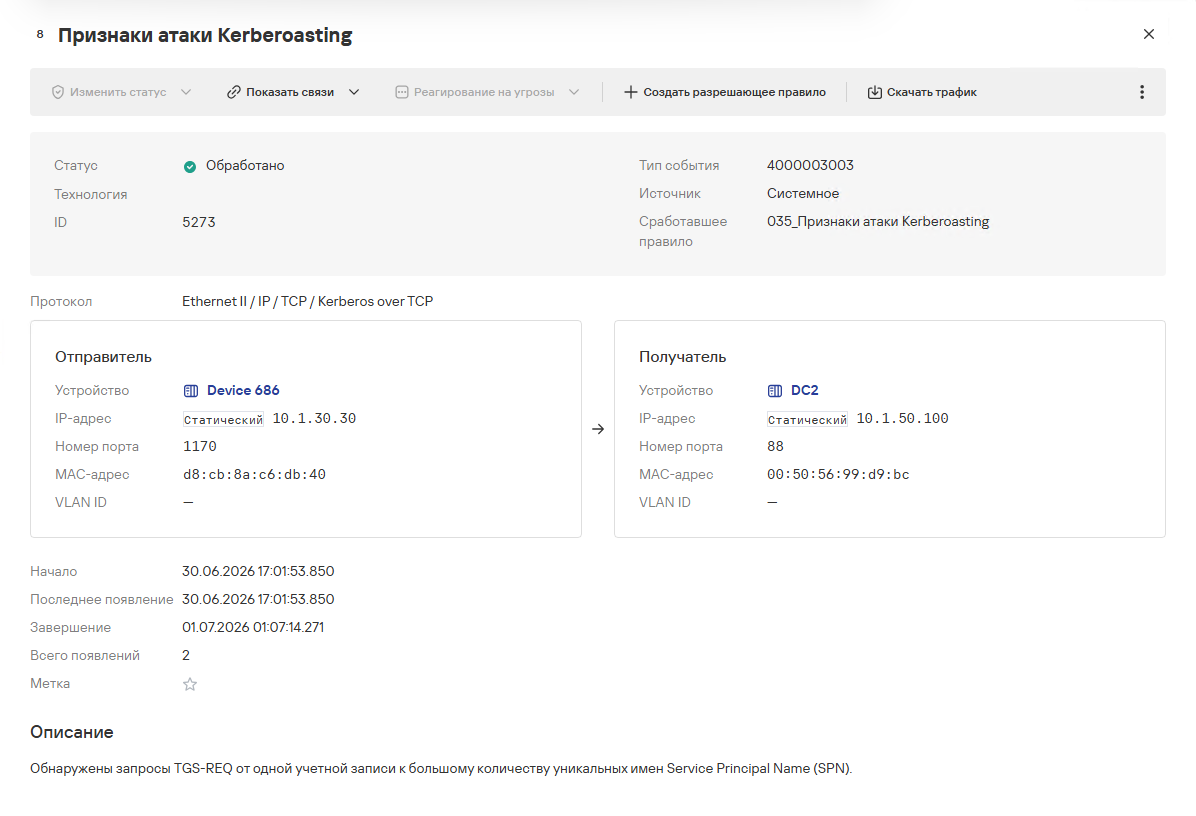
Task: Click the Скачать трафик button
Action: [922, 92]
